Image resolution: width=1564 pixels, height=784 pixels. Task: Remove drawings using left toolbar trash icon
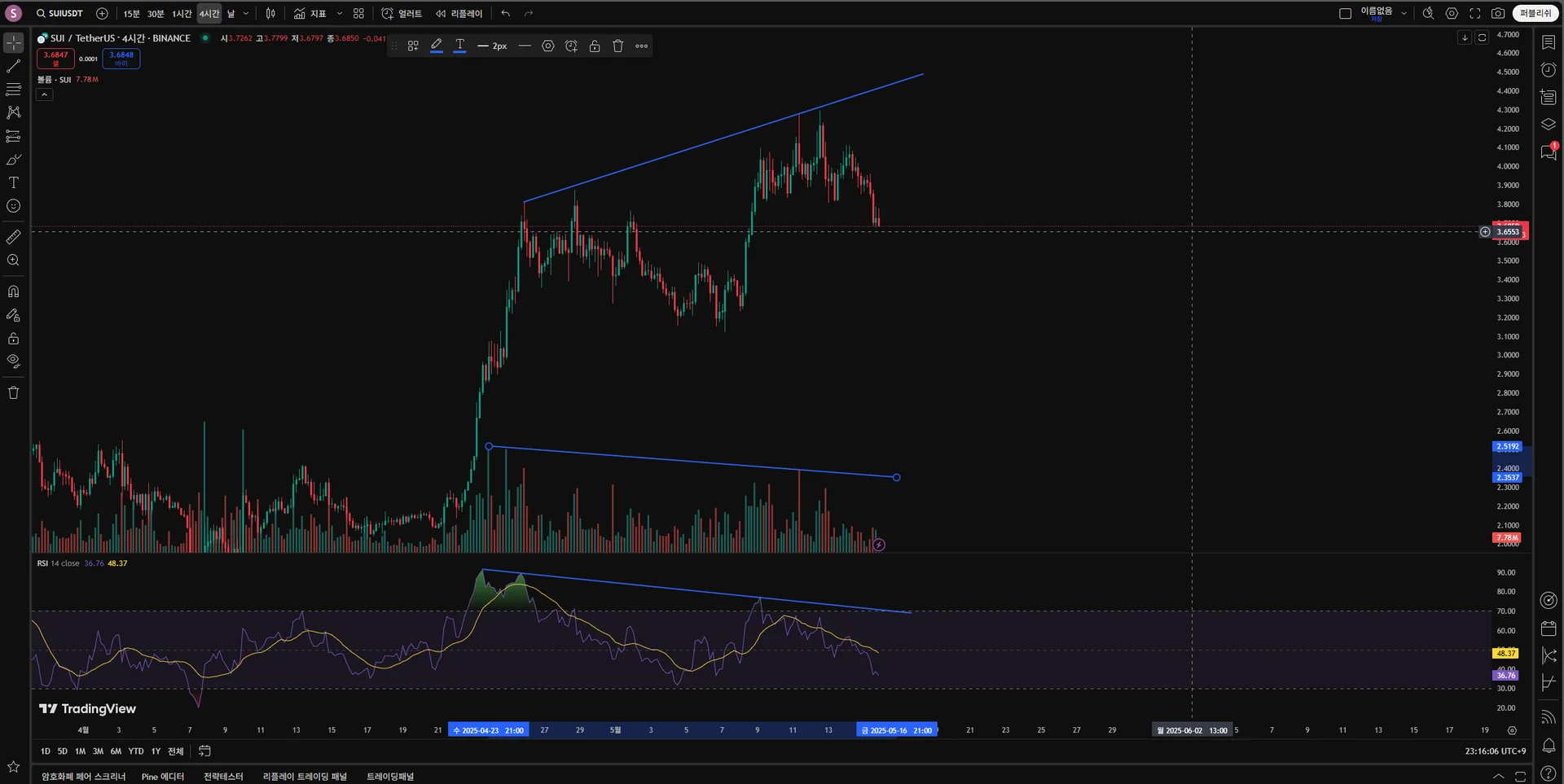[14, 392]
